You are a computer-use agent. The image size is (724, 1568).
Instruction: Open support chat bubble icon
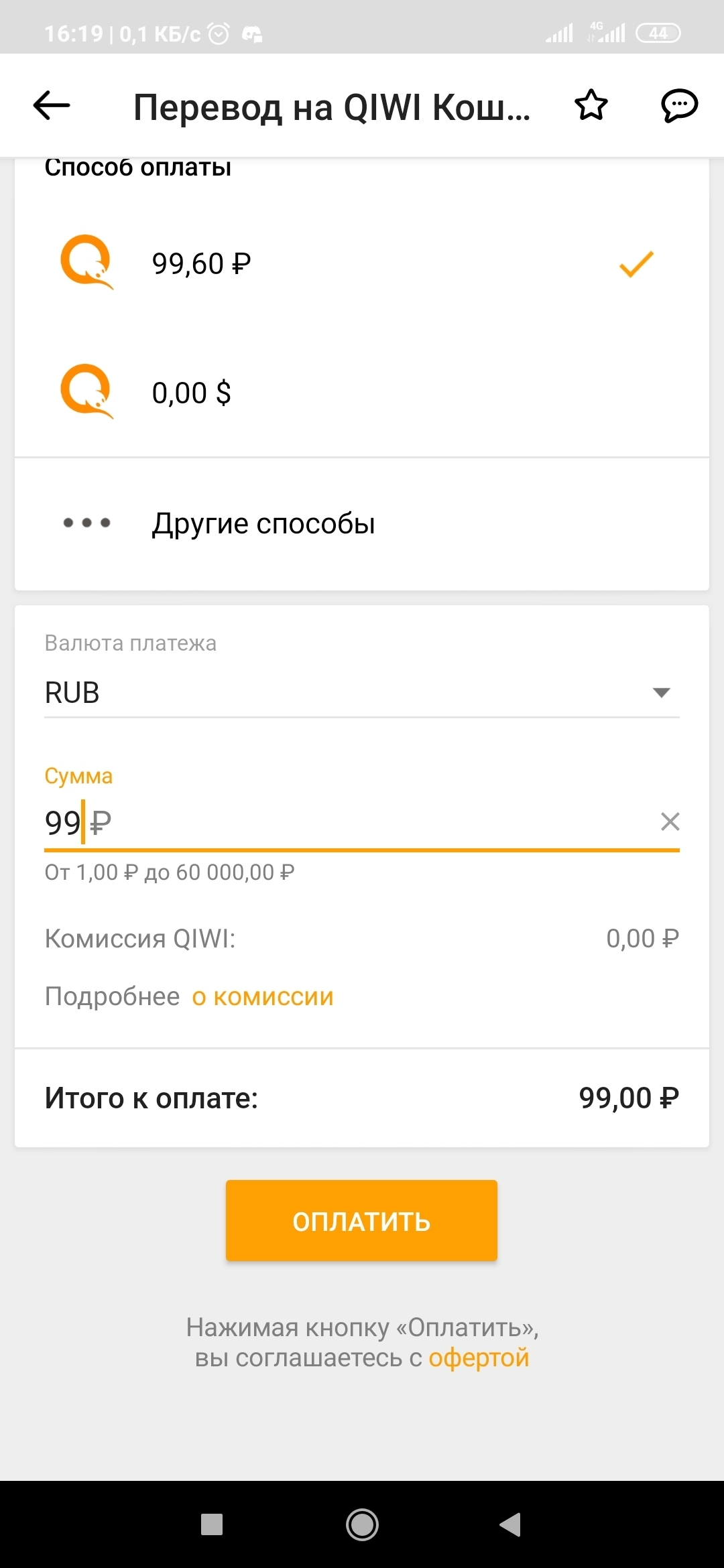click(679, 105)
